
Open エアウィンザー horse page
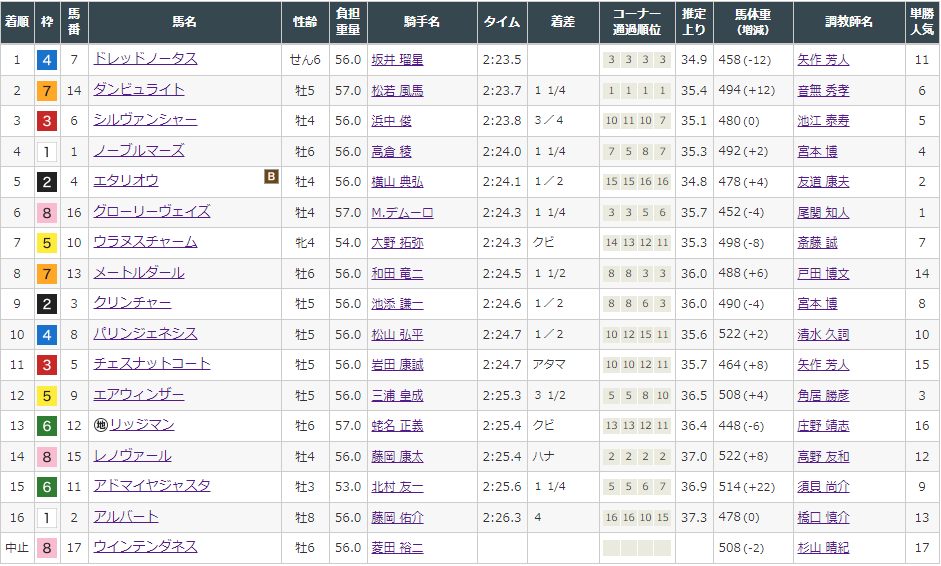[x=139, y=395]
